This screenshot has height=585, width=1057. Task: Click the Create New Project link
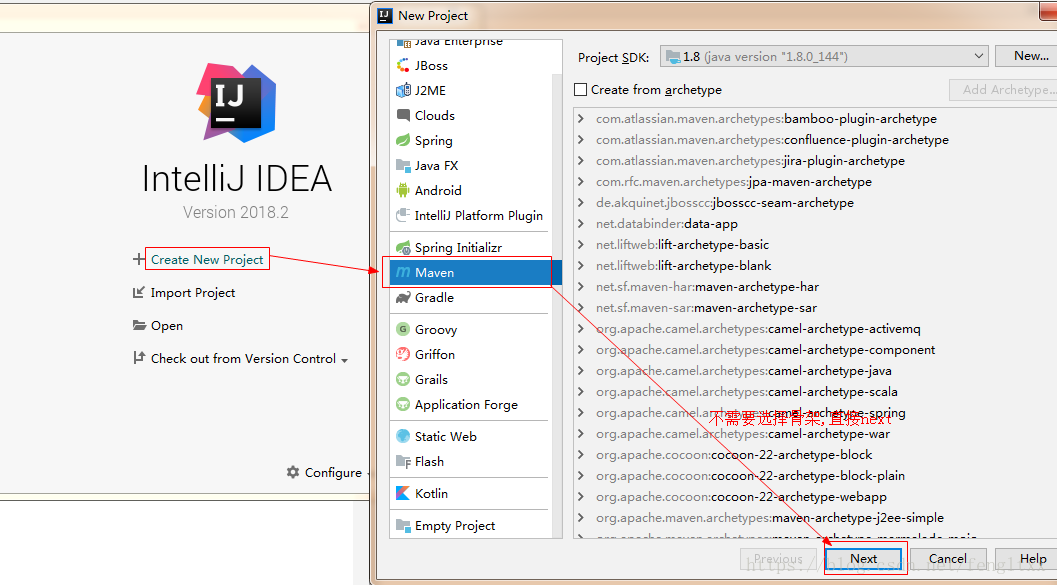pyautogui.click(x=207, y=259)
